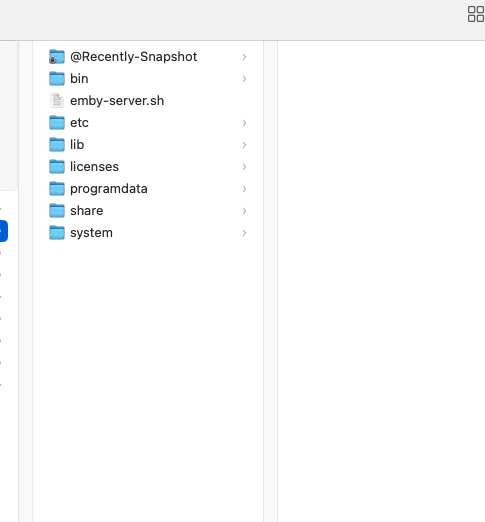The image size is (485, 522).
Task: Select the share folder name
Action: [x=87, y=211]
